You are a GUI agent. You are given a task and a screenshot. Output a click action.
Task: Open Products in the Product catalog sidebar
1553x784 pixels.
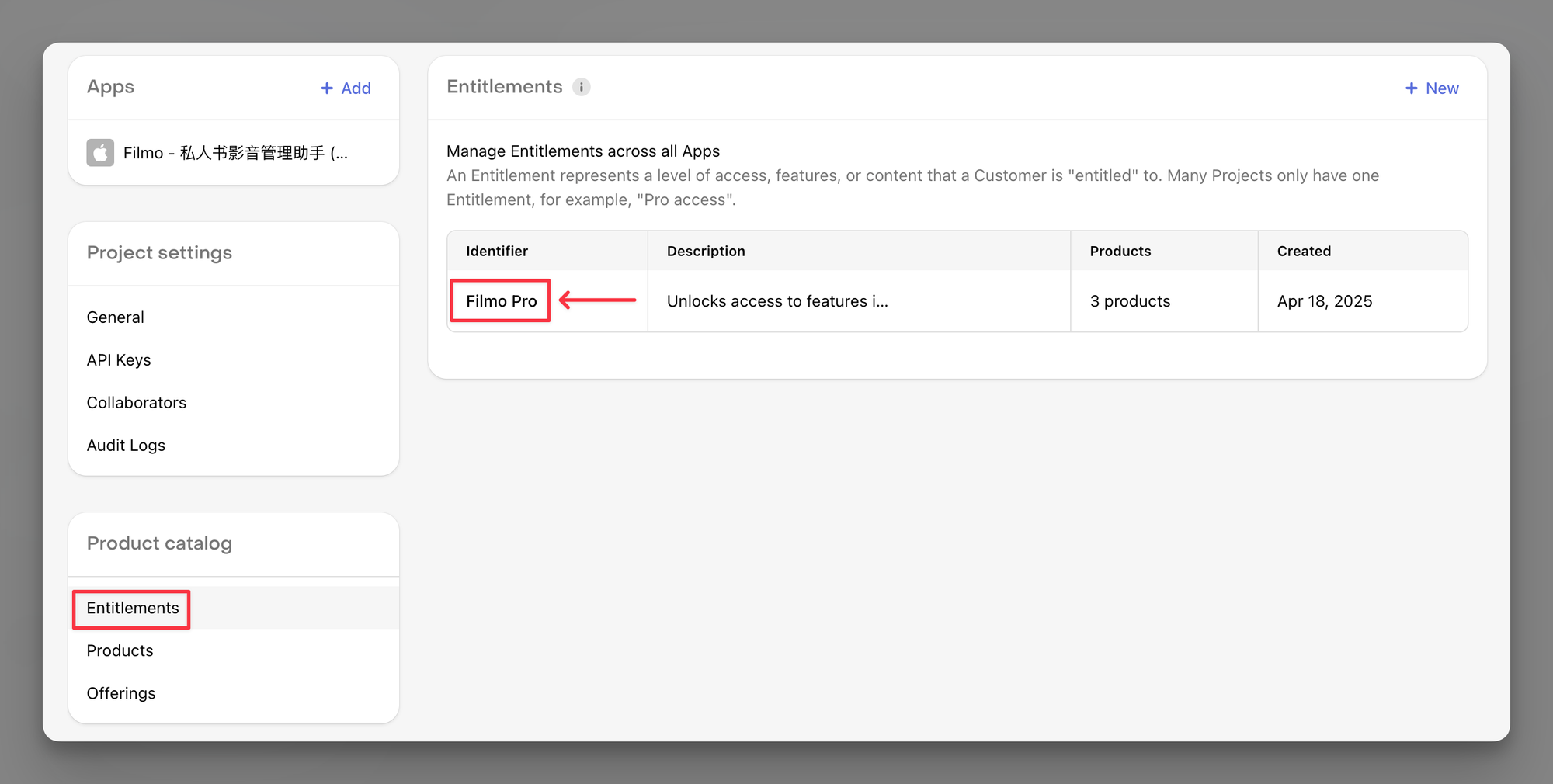click(x=120, y=650)
